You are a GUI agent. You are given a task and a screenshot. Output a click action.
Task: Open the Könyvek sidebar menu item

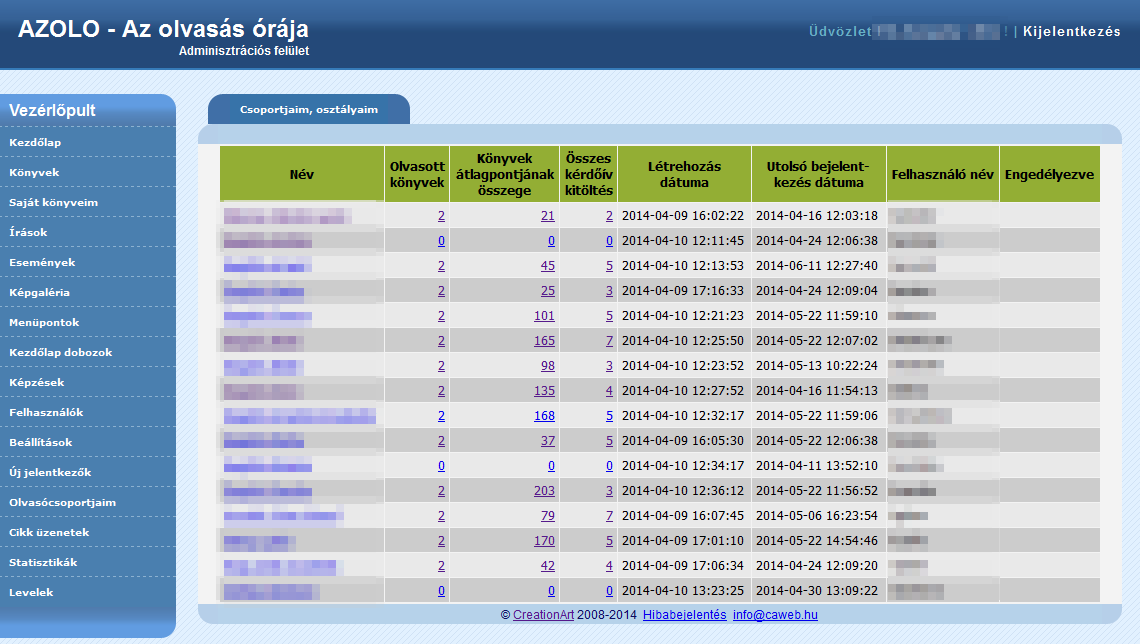point(35,172)
